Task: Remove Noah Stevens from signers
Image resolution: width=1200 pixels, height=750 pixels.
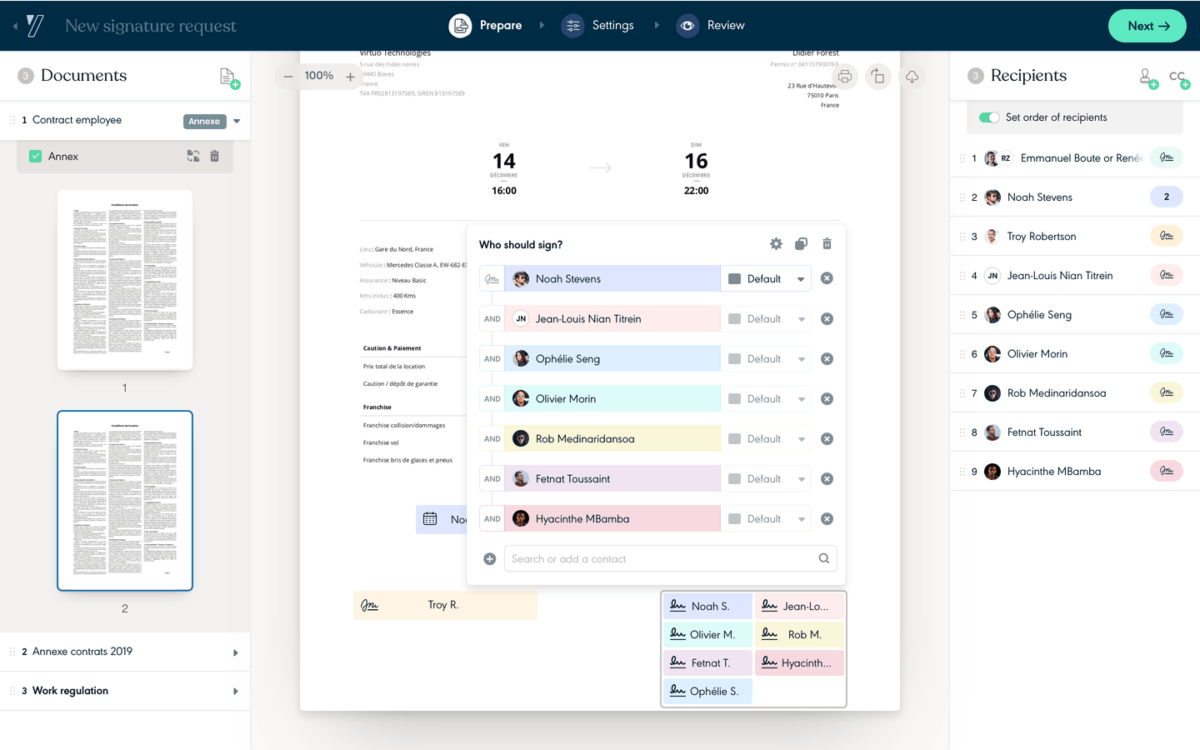Action: [827, 279]
